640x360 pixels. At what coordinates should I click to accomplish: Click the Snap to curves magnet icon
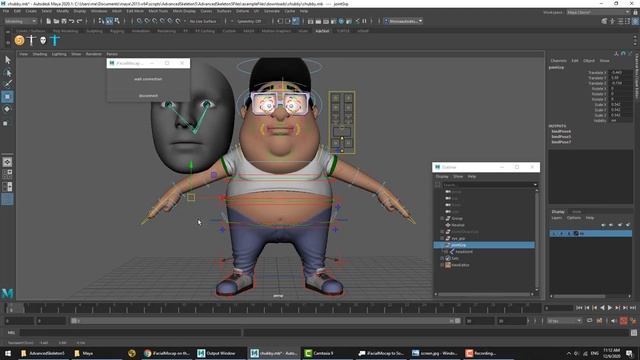(x=147, y=21)
